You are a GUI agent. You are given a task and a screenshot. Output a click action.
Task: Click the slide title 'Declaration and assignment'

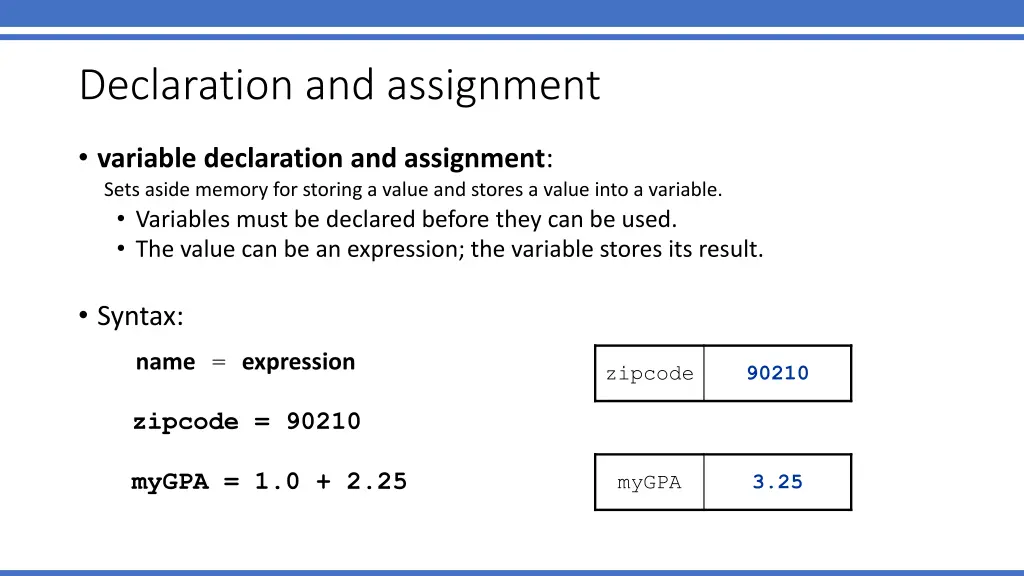click(340, 86)
